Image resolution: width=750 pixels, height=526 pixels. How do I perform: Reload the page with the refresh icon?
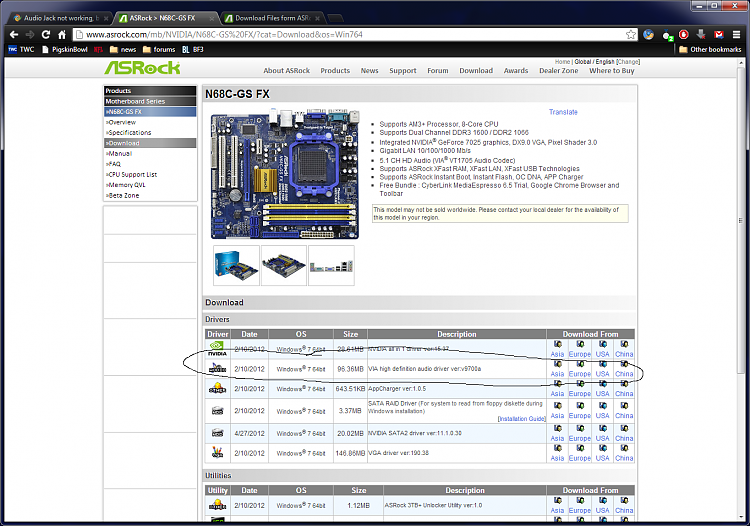pos(45,34)
